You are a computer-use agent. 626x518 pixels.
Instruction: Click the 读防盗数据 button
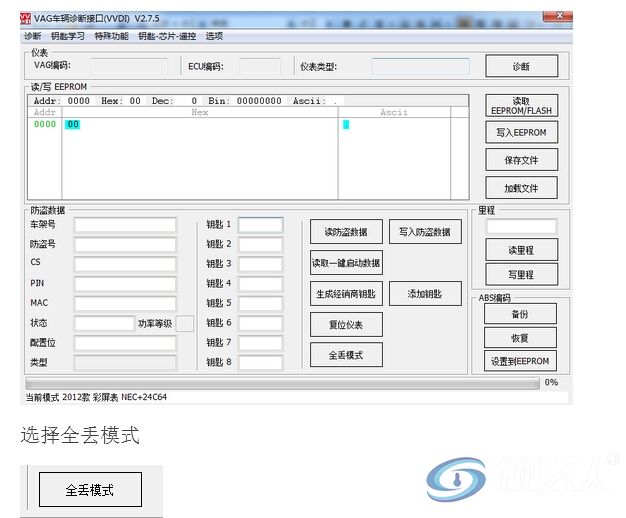click(346, 232)
